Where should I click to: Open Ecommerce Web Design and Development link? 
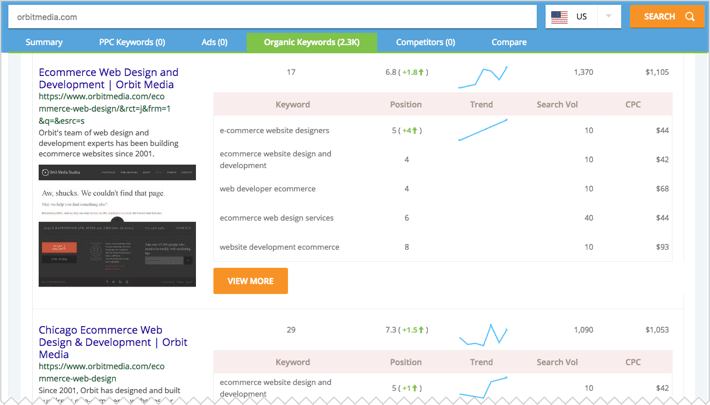[x=109, y=78]
